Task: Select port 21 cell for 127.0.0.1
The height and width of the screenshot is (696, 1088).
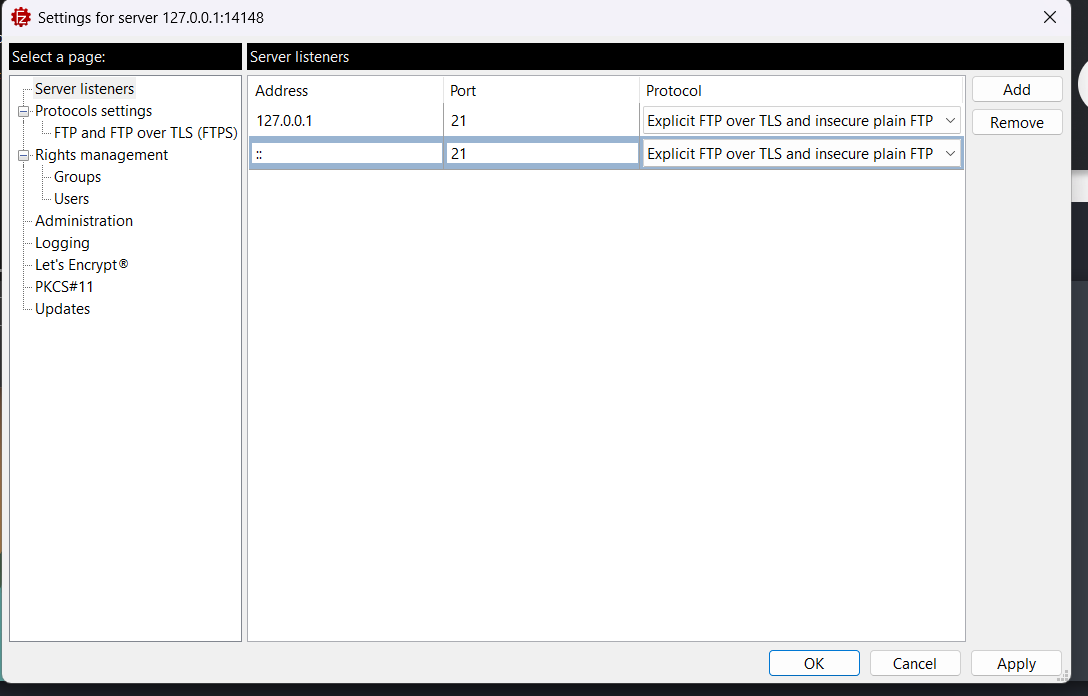Action: pyautogui.click(x=541, y=121)
